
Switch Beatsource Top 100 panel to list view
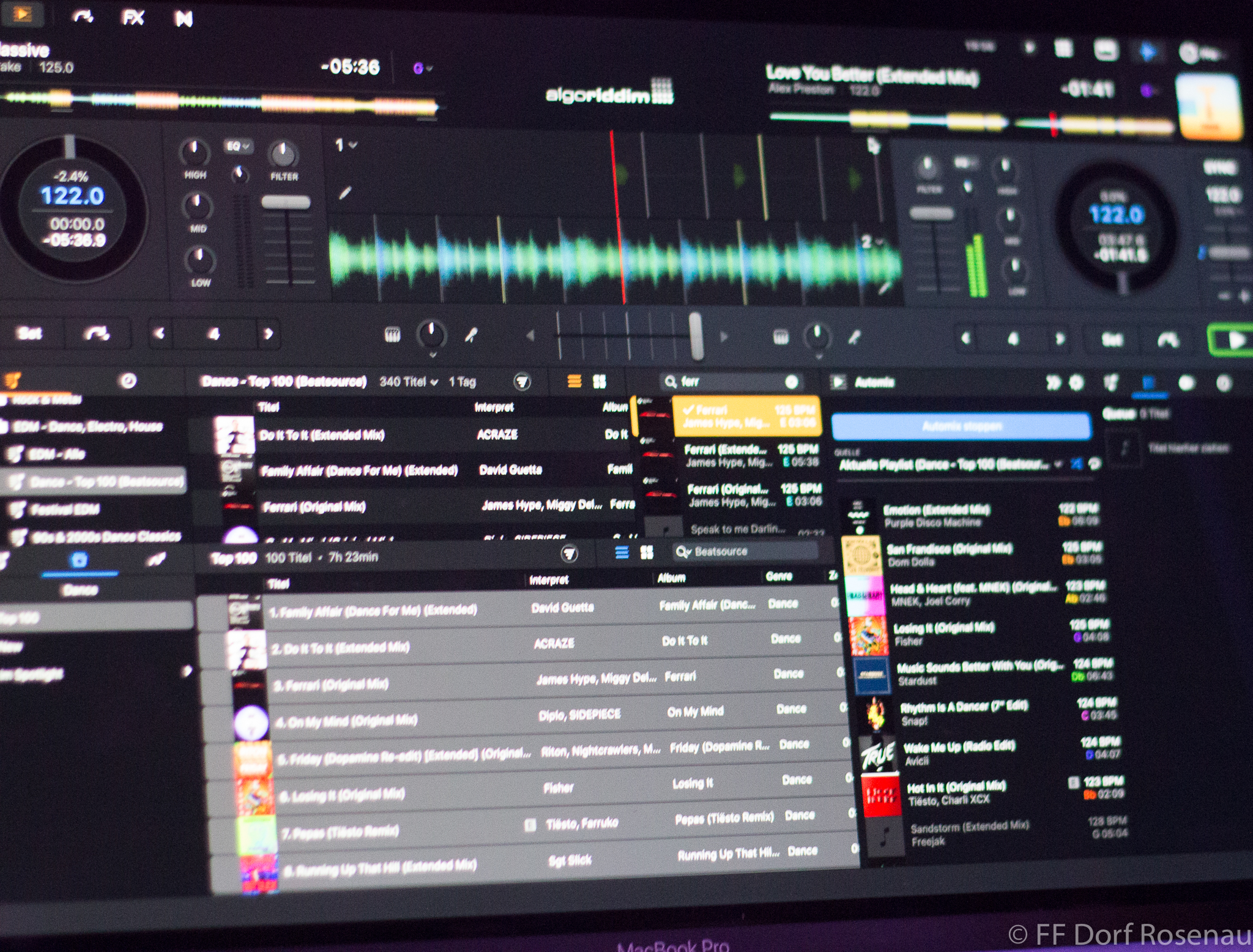[622, 553]
